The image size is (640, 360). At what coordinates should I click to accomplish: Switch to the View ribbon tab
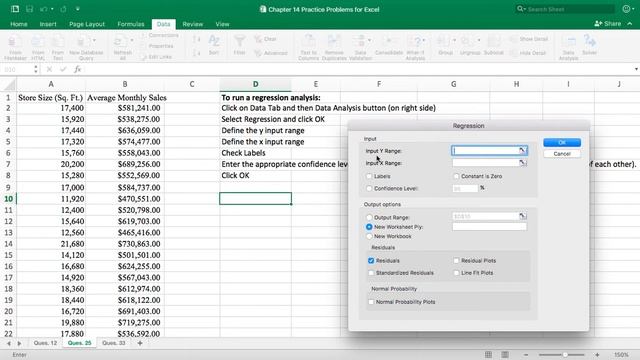pos(222,24)
